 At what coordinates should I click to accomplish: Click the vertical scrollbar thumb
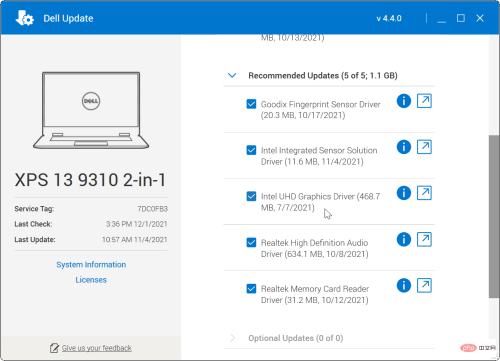pos(494,216)
